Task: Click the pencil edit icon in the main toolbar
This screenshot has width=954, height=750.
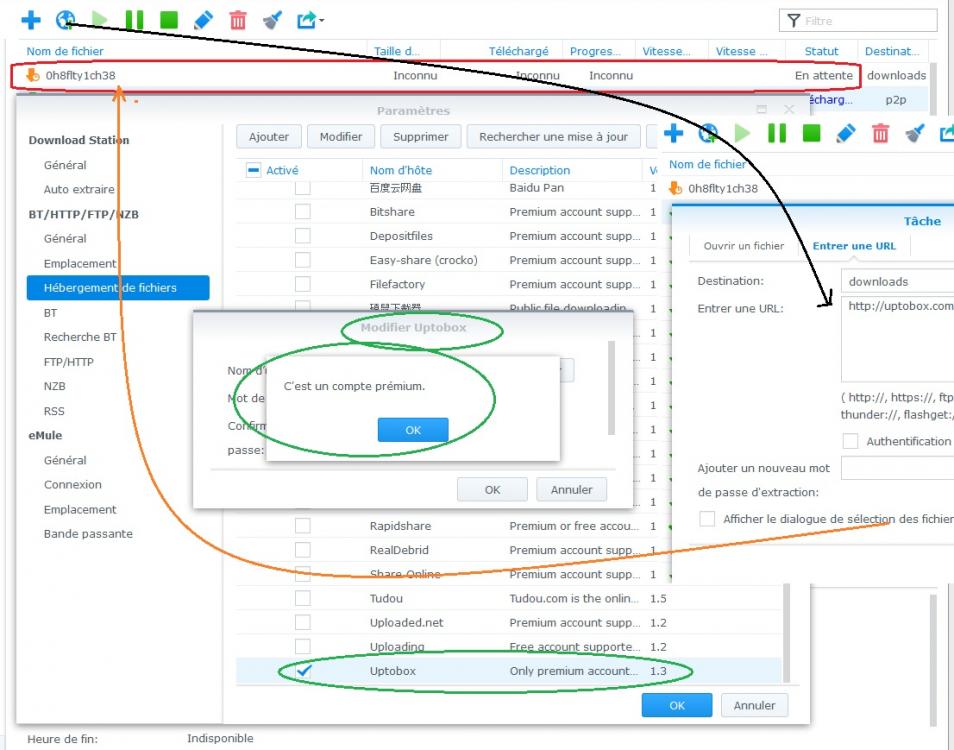Action: [203, 20]
